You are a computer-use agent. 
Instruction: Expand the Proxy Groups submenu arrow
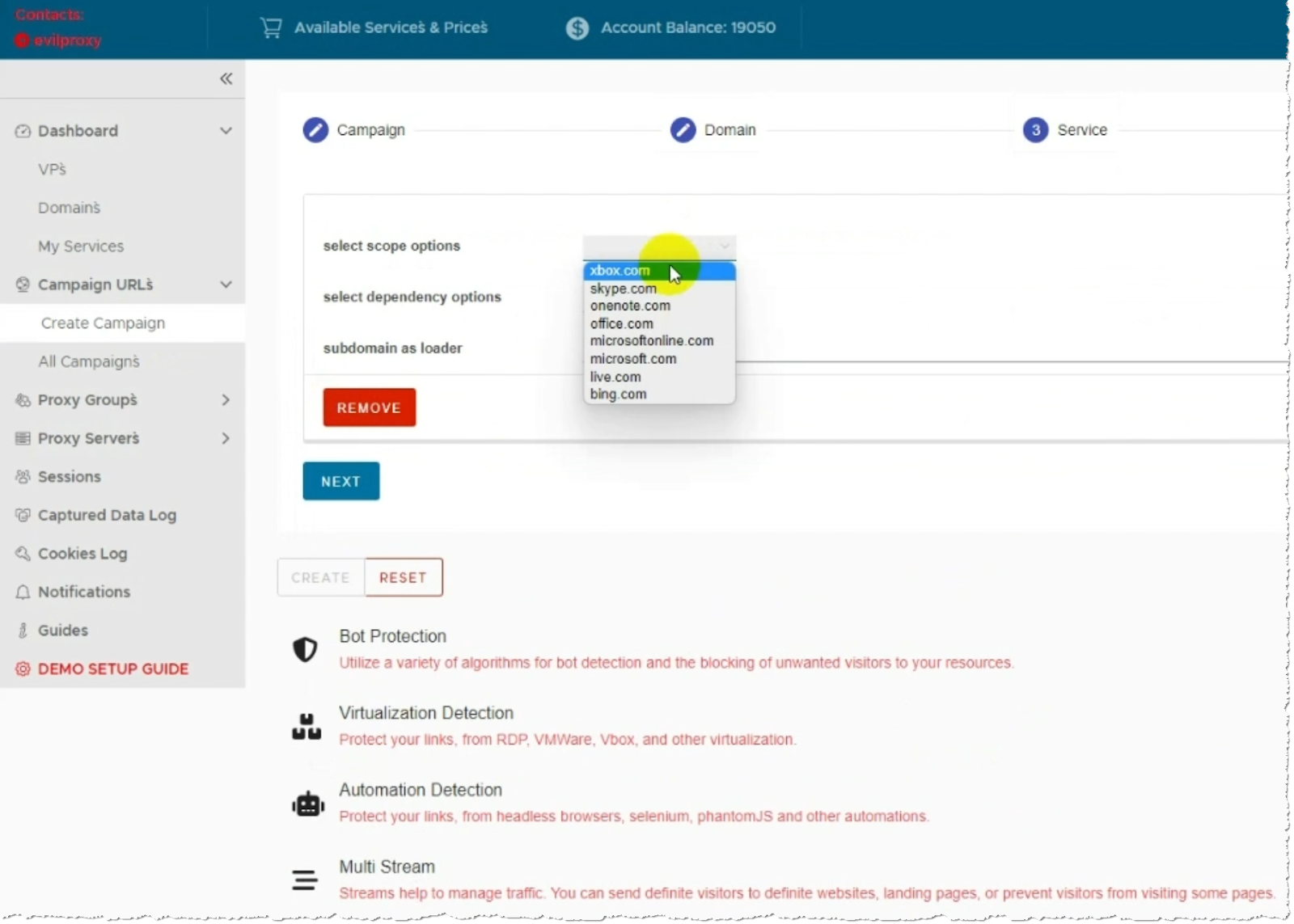(226, 400)
